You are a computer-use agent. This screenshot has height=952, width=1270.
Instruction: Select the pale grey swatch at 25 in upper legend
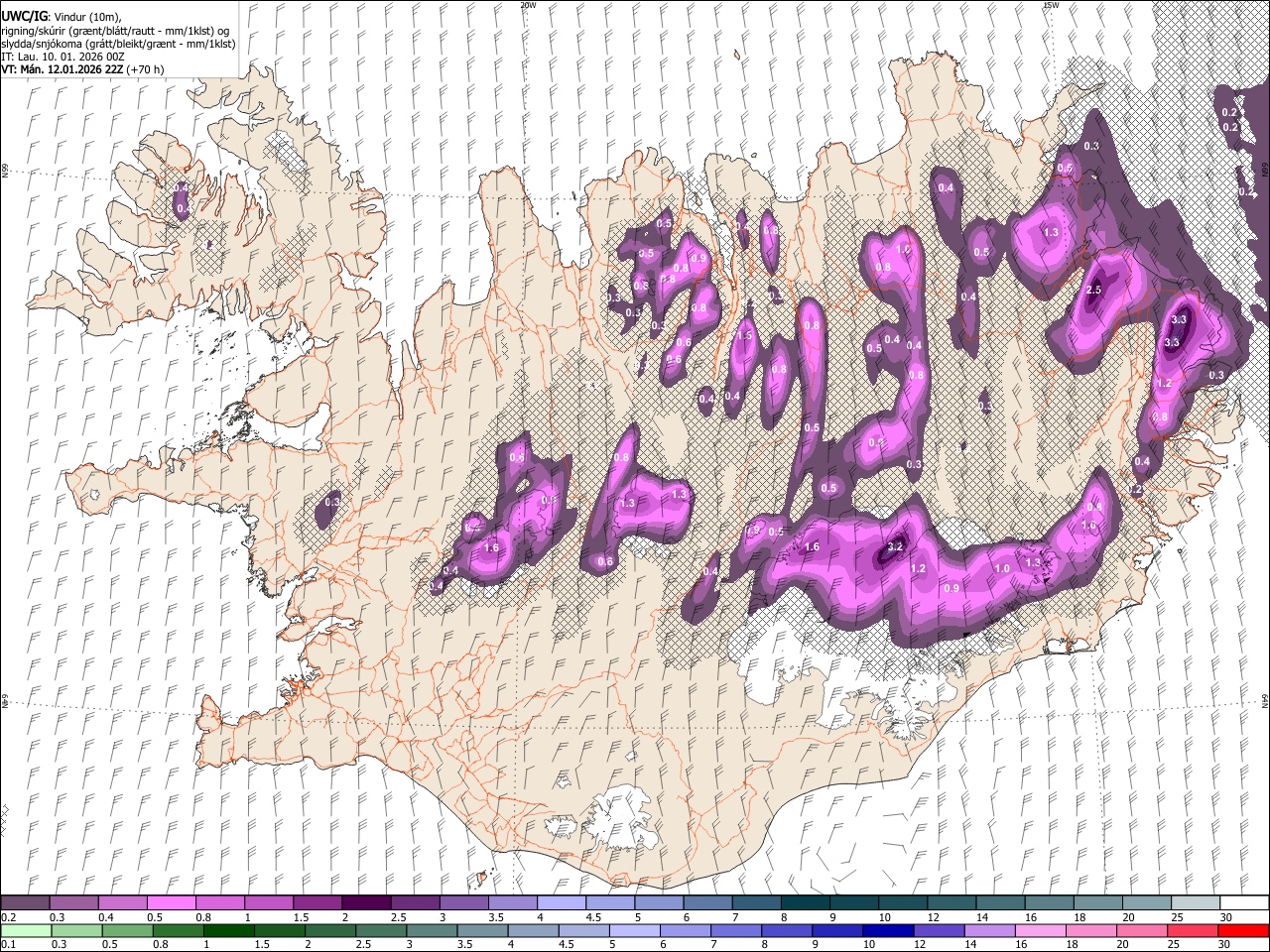coord(1196,902)
